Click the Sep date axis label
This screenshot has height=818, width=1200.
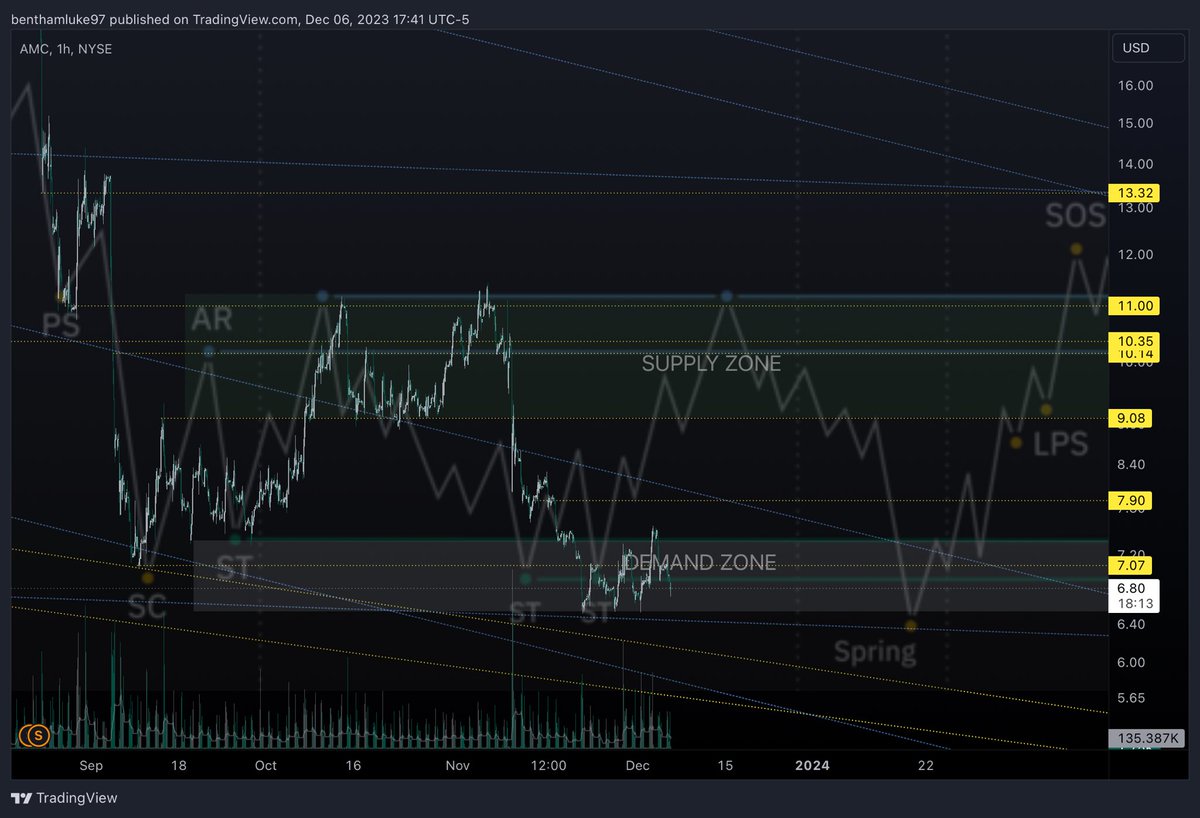(91, 766)
